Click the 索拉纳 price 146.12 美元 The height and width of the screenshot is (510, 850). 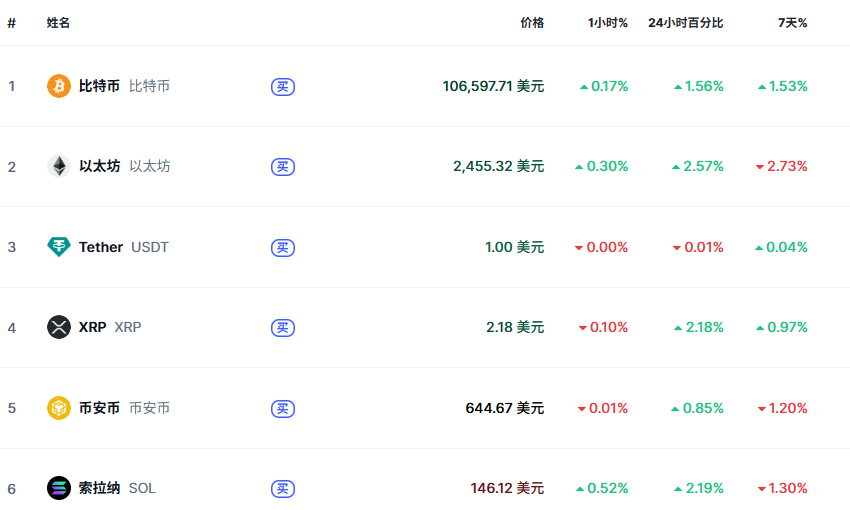click(x=507, y=488)
